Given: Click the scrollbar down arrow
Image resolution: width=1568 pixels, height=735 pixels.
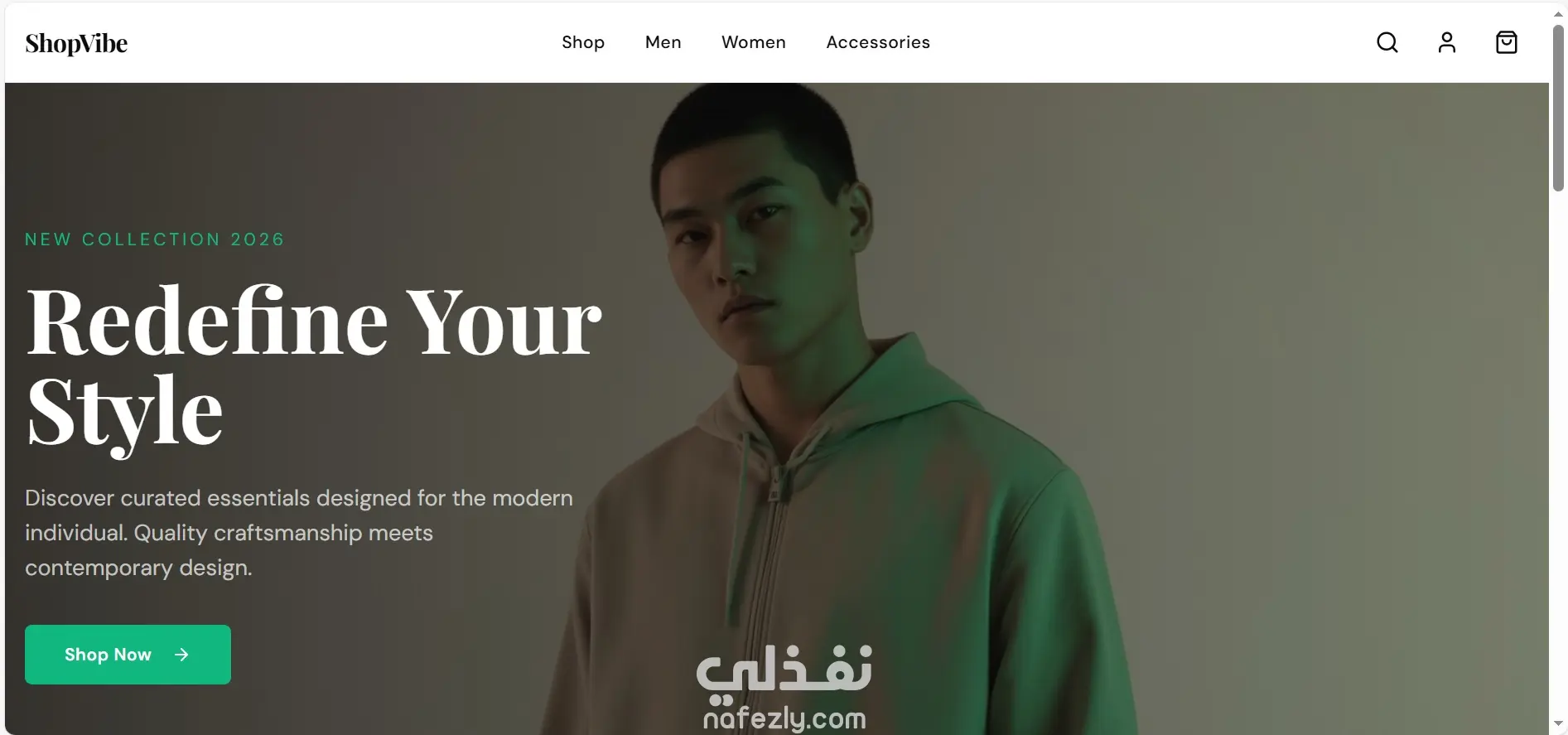Looking at the screenshot, I should 1558,724.
